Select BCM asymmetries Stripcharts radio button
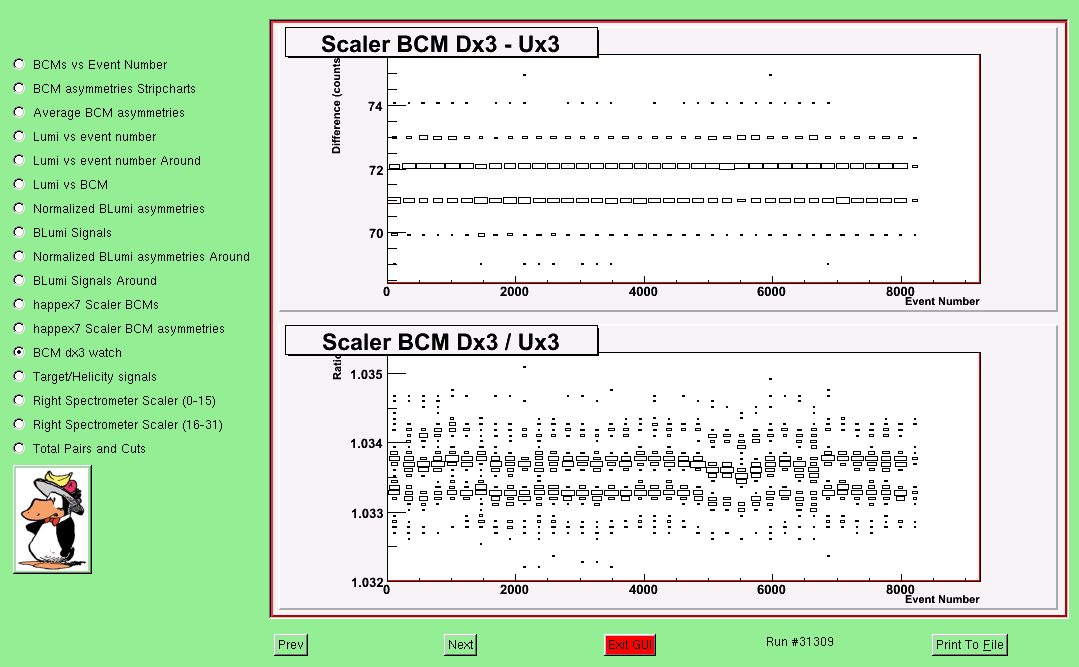This screenshot has height=667, width=1079. 105,89
